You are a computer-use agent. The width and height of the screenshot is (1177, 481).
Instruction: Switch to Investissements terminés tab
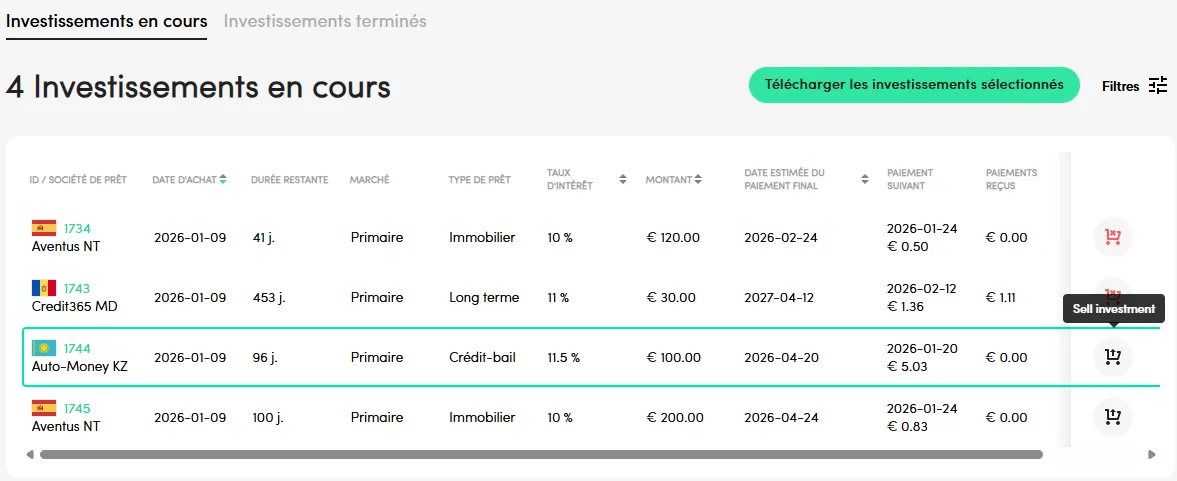[325, 21]
